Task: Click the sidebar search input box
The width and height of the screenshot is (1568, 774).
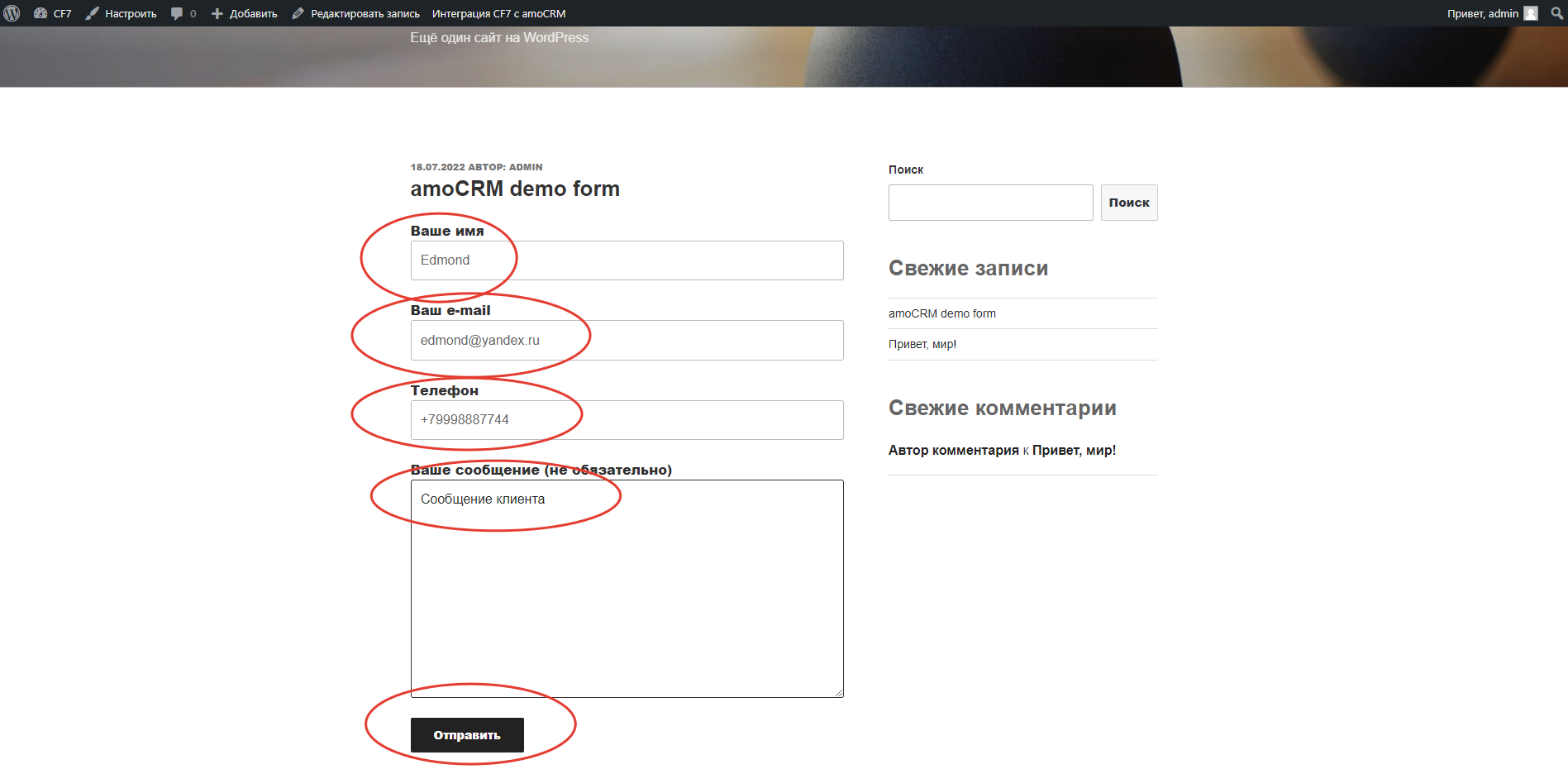Action: click(990, 202)
